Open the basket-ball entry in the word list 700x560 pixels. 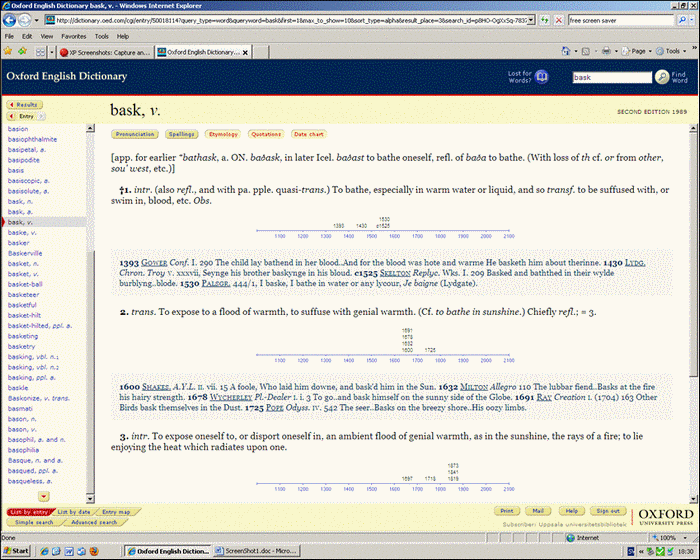(x=26, y=284)
